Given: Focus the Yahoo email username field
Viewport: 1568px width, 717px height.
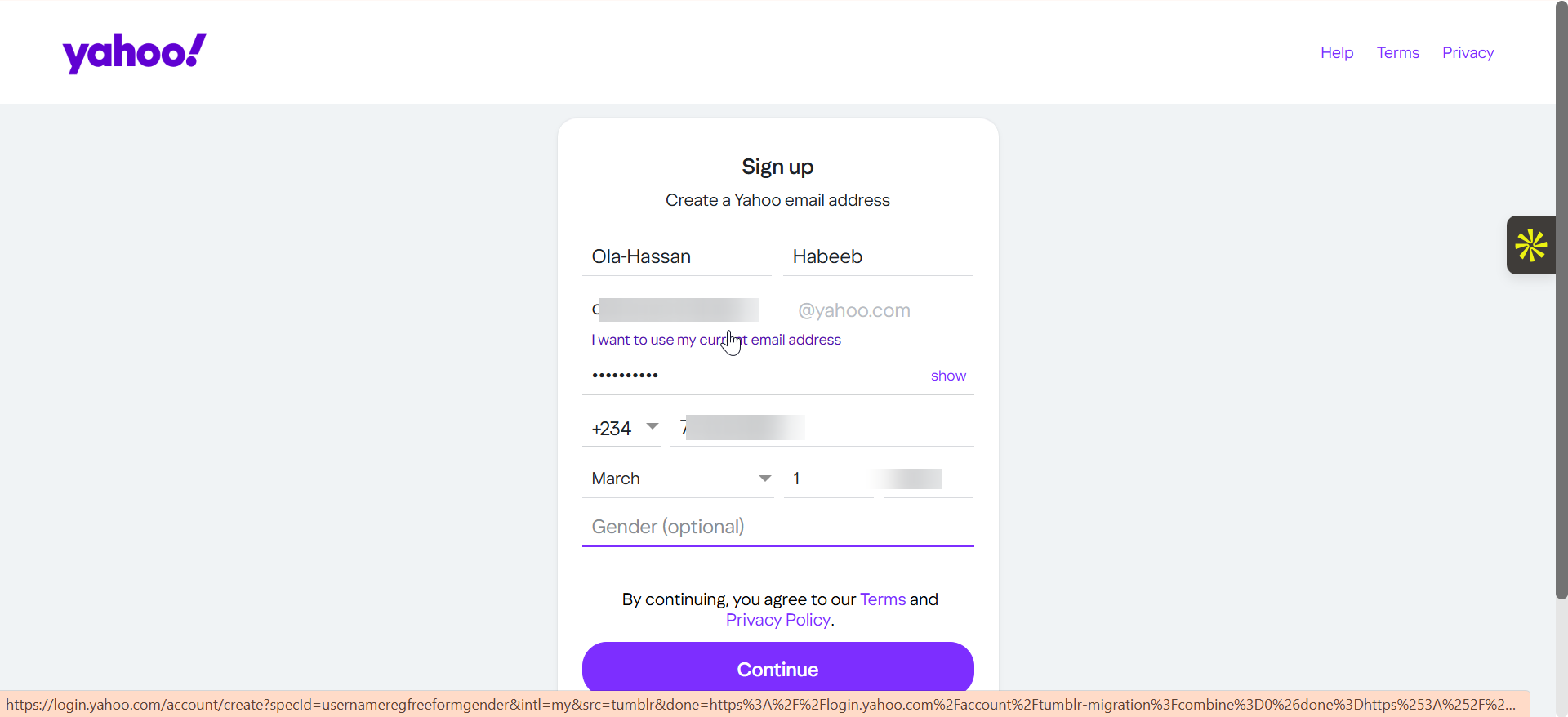Looking at the screenshot, I should (678, 310).
